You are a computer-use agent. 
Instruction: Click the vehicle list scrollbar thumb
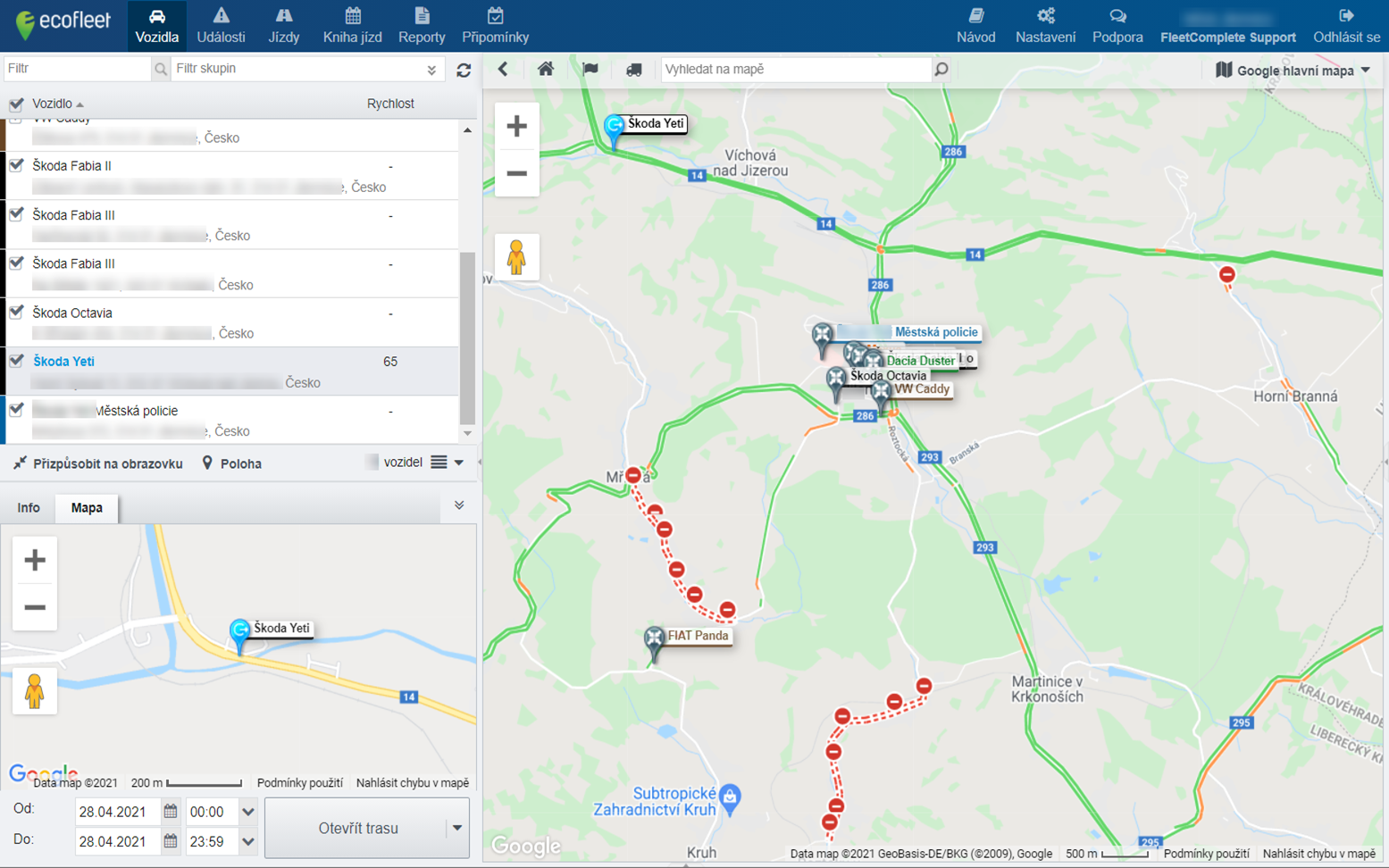coord(467,338)
